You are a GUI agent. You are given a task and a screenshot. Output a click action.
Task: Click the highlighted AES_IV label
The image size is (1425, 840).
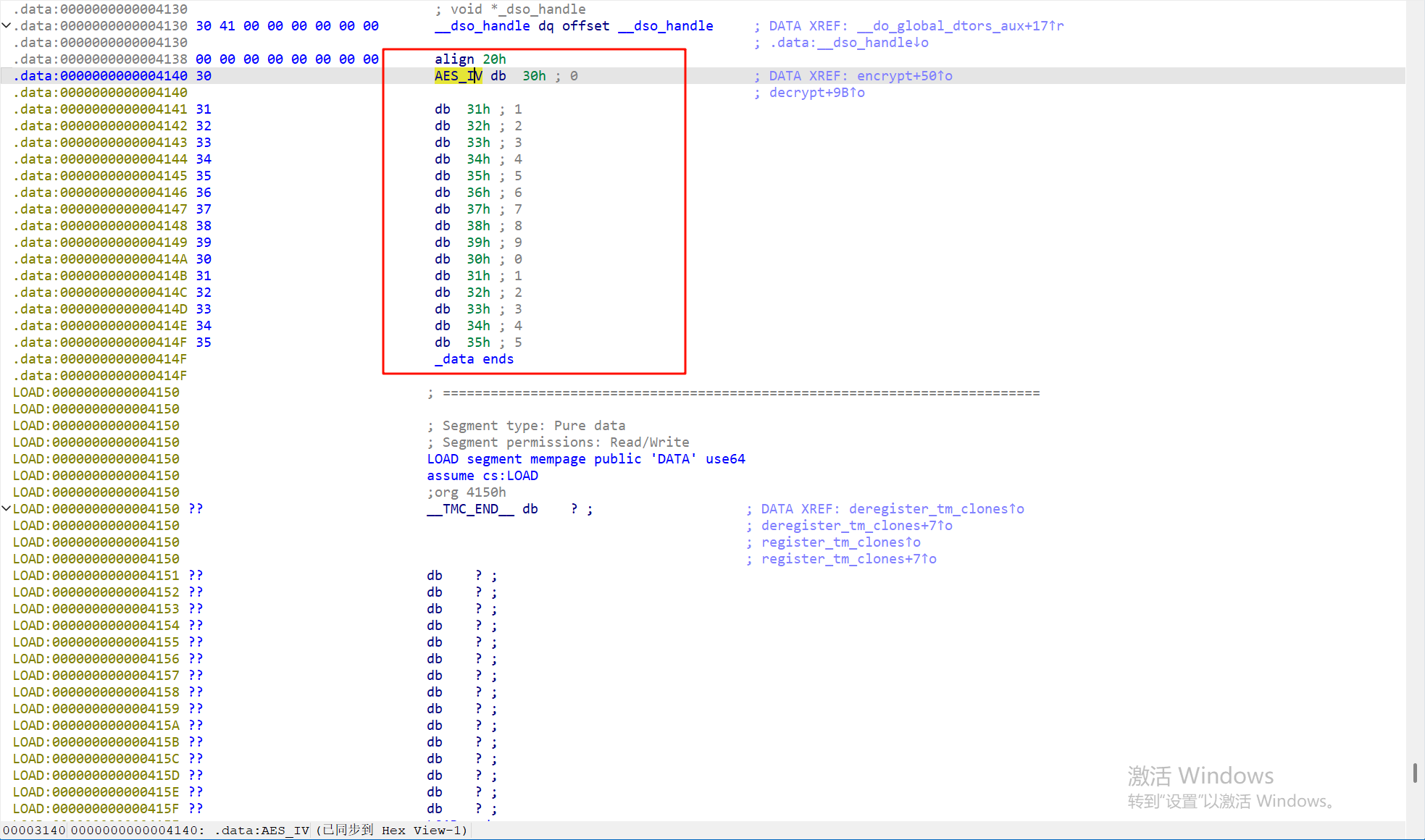click(x=458, y=76)
